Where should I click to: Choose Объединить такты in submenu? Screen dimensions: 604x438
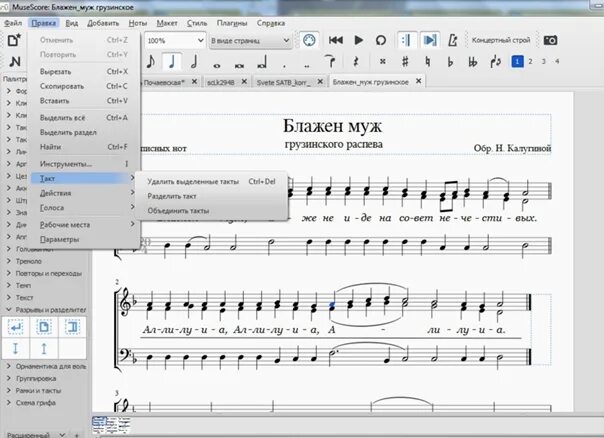211,211
